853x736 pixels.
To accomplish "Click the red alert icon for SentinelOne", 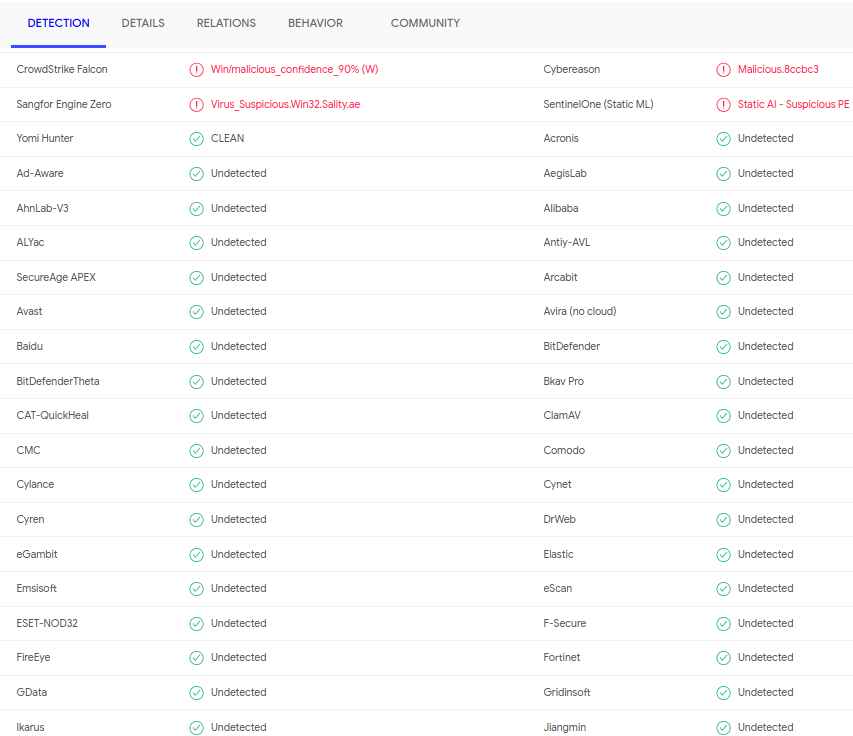I will click(723, 104).
